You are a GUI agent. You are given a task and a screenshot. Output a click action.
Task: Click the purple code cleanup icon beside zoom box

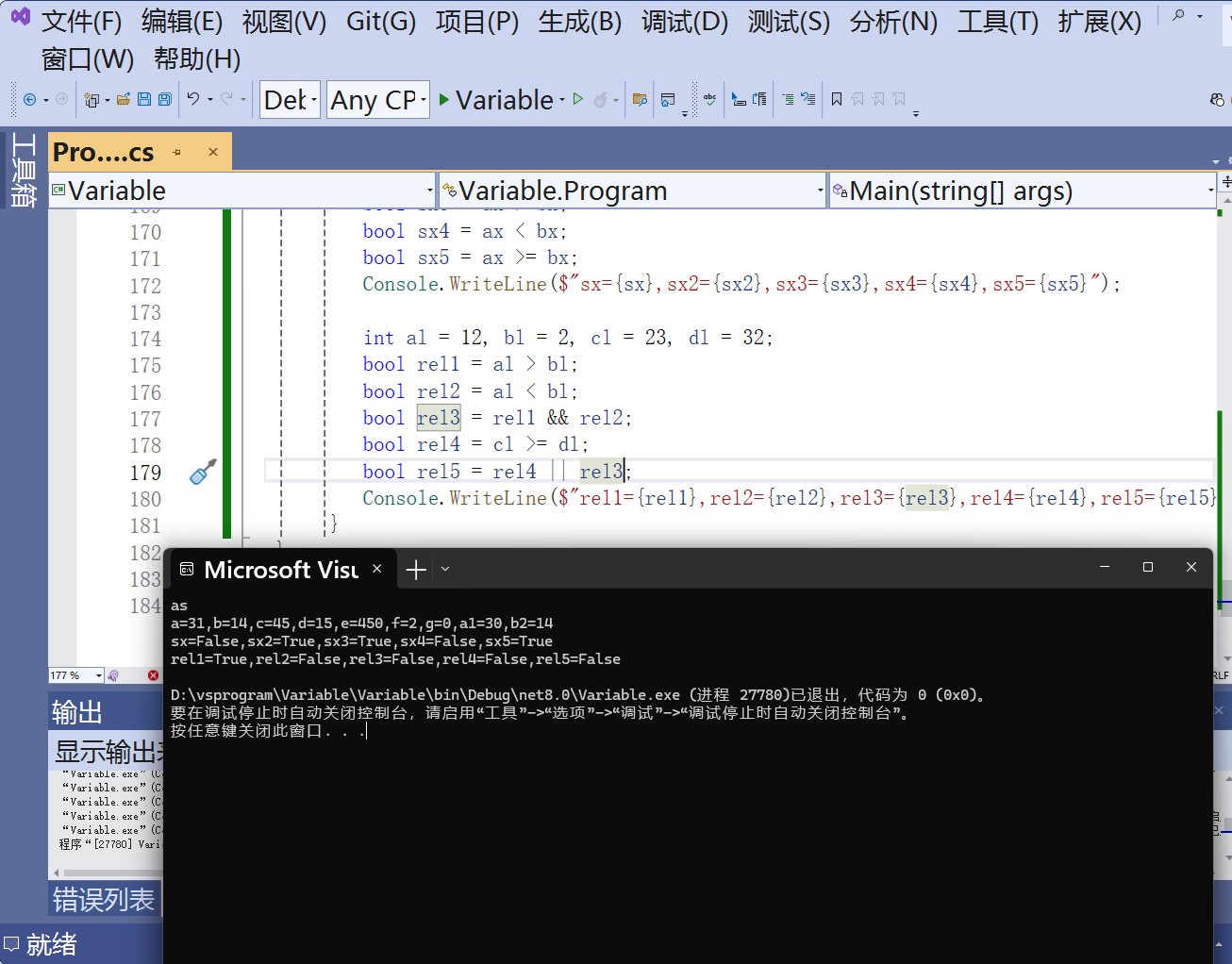coord(113,675)
